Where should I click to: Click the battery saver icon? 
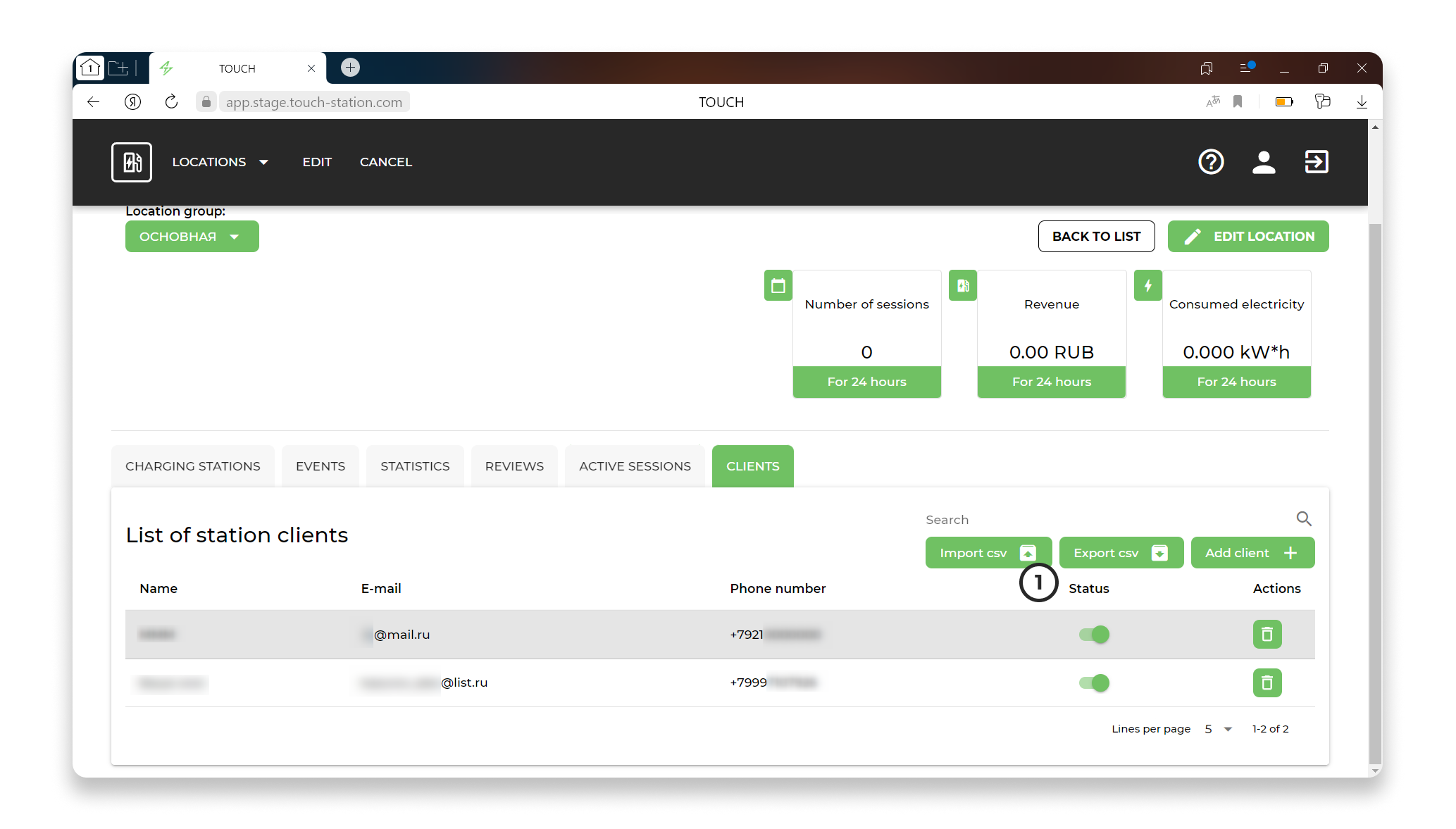point(1285,102)
